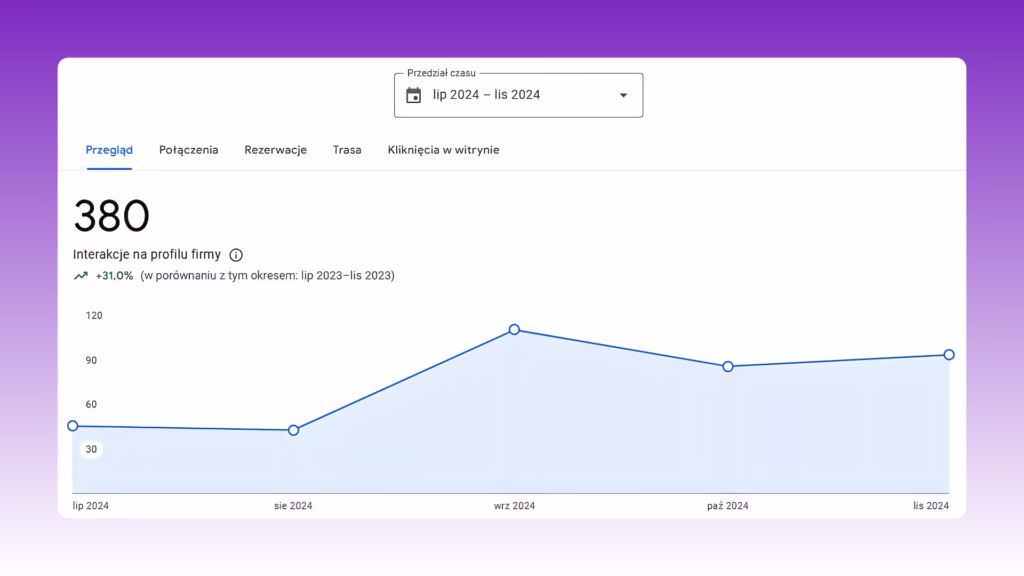Click the y-axis label 30
Viewport: 1024px width, 576px height.
91,449
